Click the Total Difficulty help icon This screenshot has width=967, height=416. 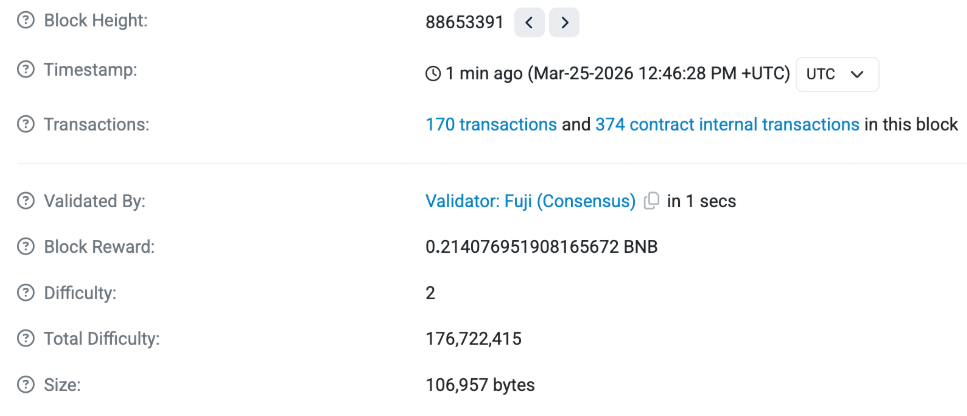26,339
